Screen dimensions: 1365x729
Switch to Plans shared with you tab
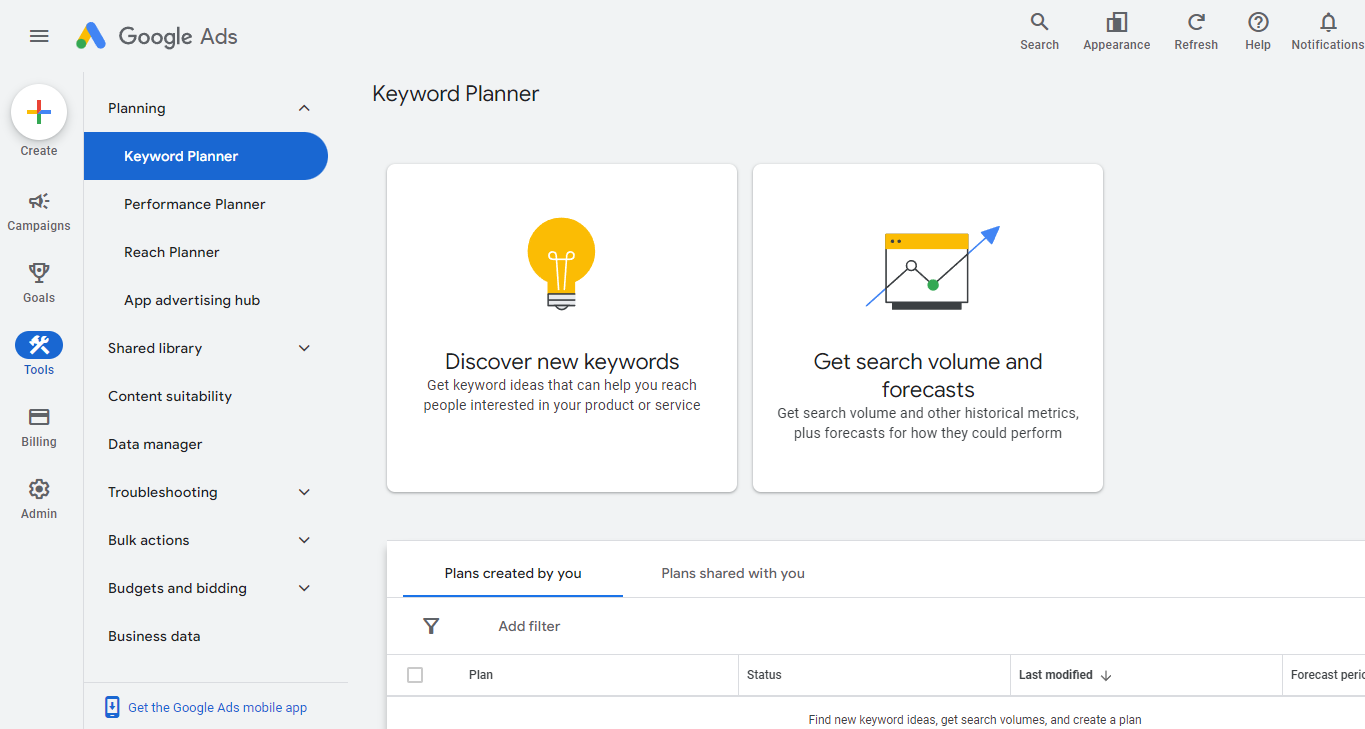click(733, 573)
